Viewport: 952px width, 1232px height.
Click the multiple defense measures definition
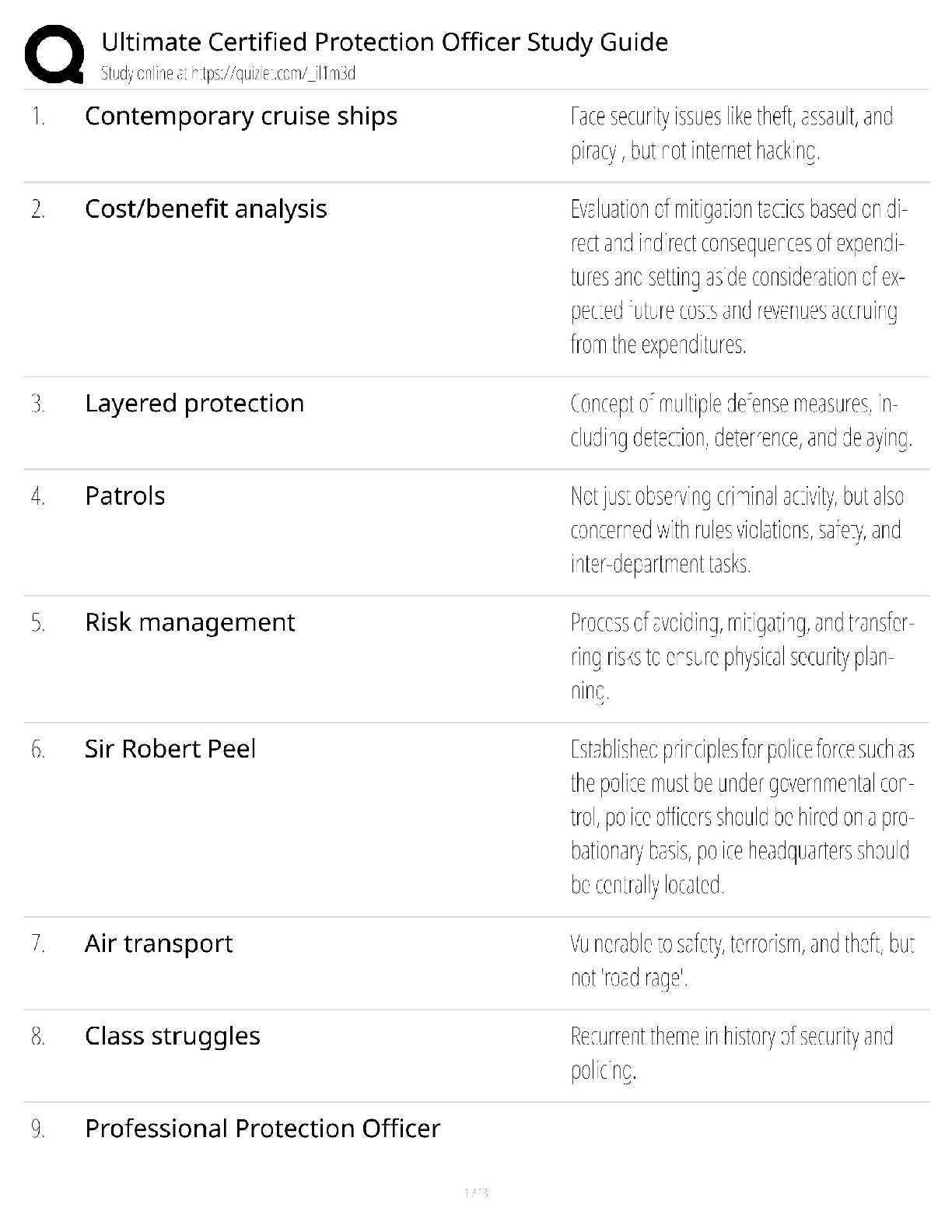(740, 421)
